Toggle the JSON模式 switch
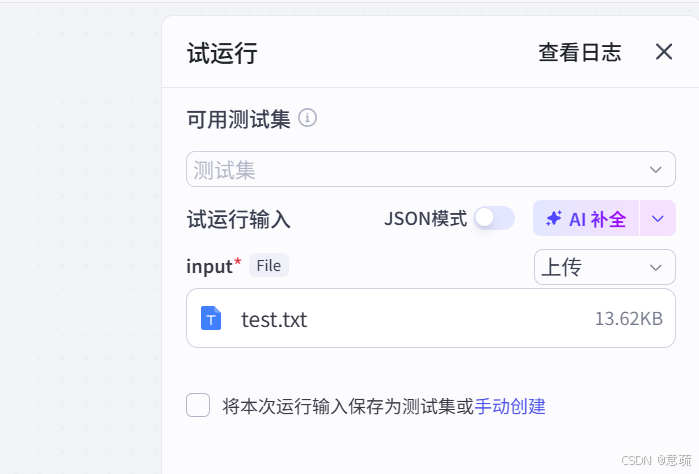Screen dimensions: 699x474 click(494, 218)
